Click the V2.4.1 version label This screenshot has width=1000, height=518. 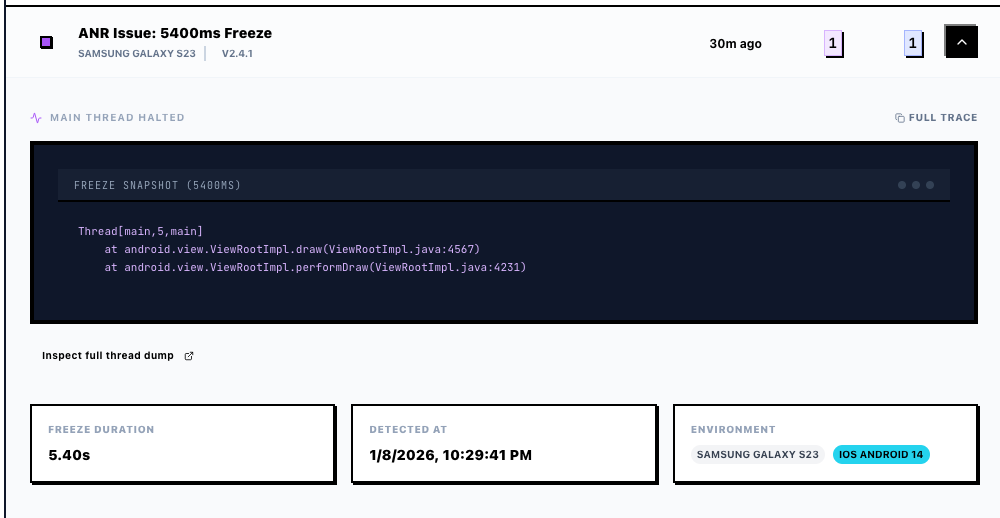point(237,54)
